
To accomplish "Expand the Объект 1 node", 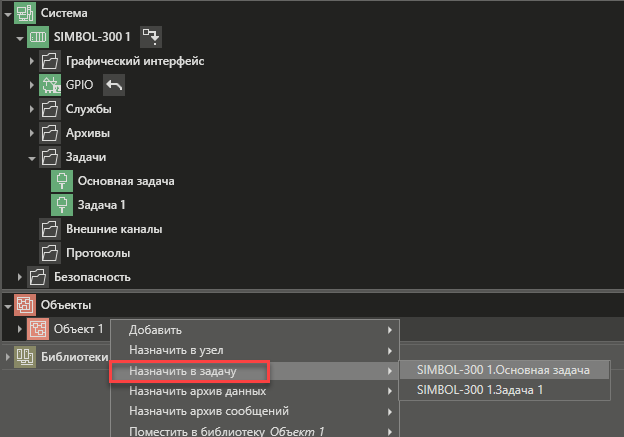I will (20, 329).
